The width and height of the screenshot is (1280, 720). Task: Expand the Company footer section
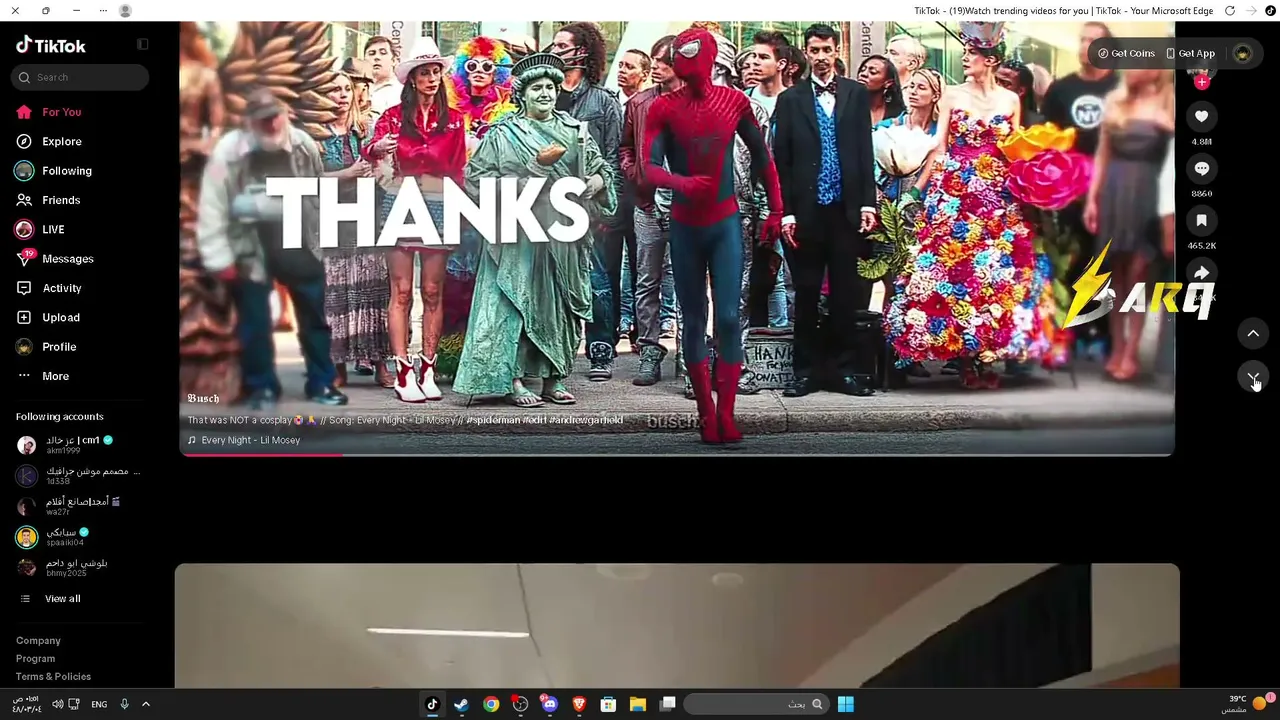[x=38, y=640]
